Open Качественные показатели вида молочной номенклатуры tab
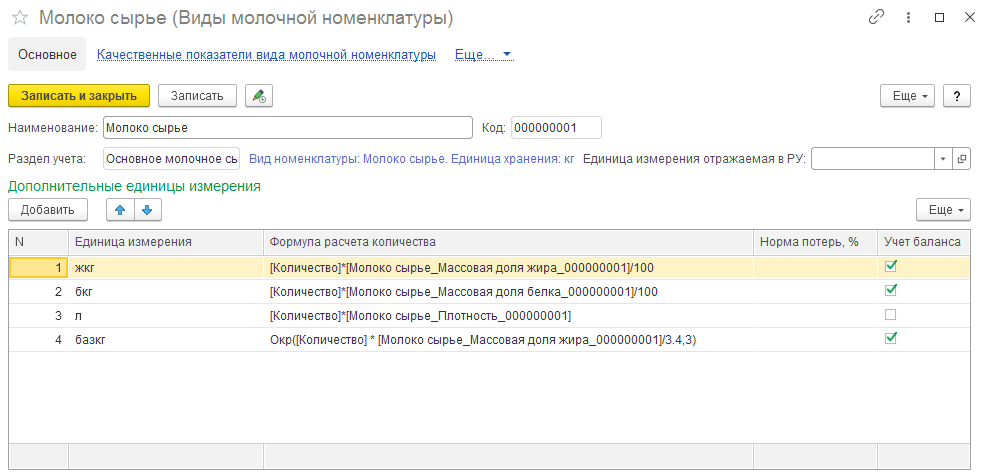The width and height of the screenshot is (982, 473). point(266,55)
